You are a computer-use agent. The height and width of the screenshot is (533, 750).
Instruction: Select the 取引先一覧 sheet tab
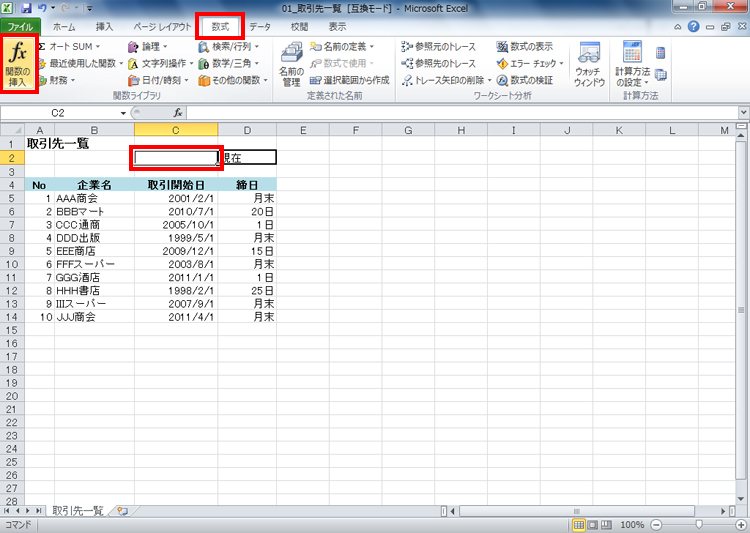(78, 511)
